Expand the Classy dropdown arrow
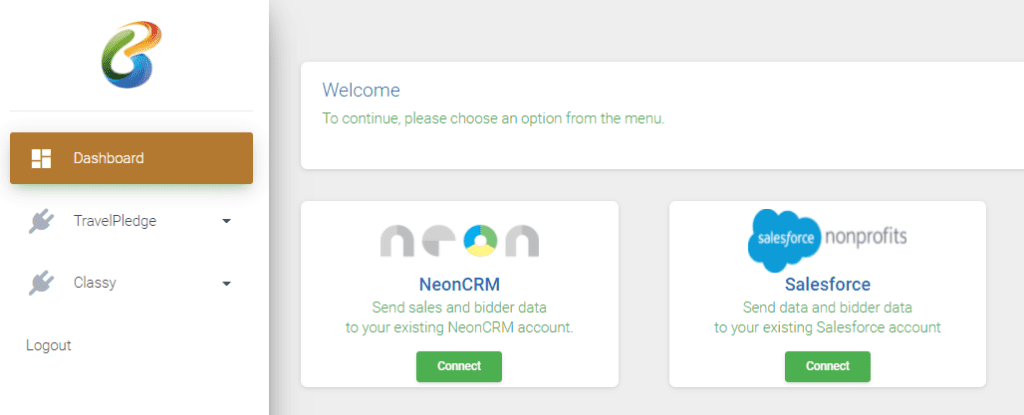 pos(226,284)
